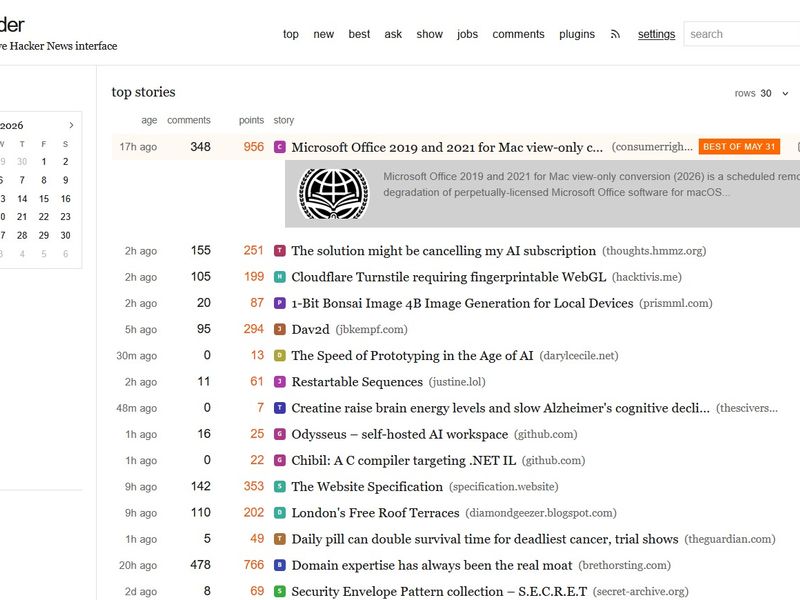
Task: Open the Restartable Sequences story
Action: (x=357, y=382)
